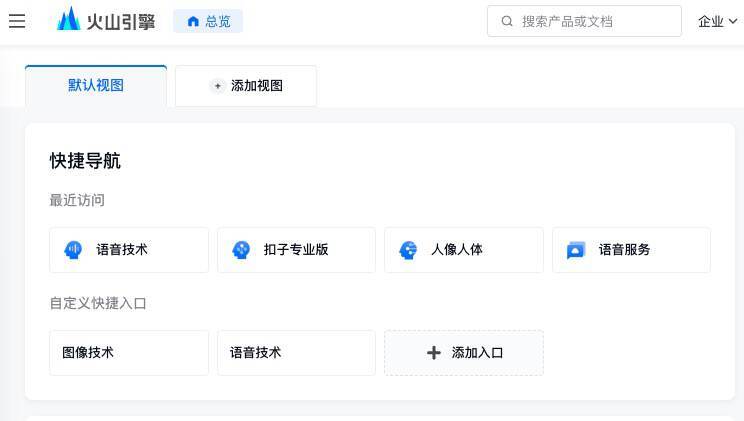Click the 语音服务 folder icon

click(576, 250)
